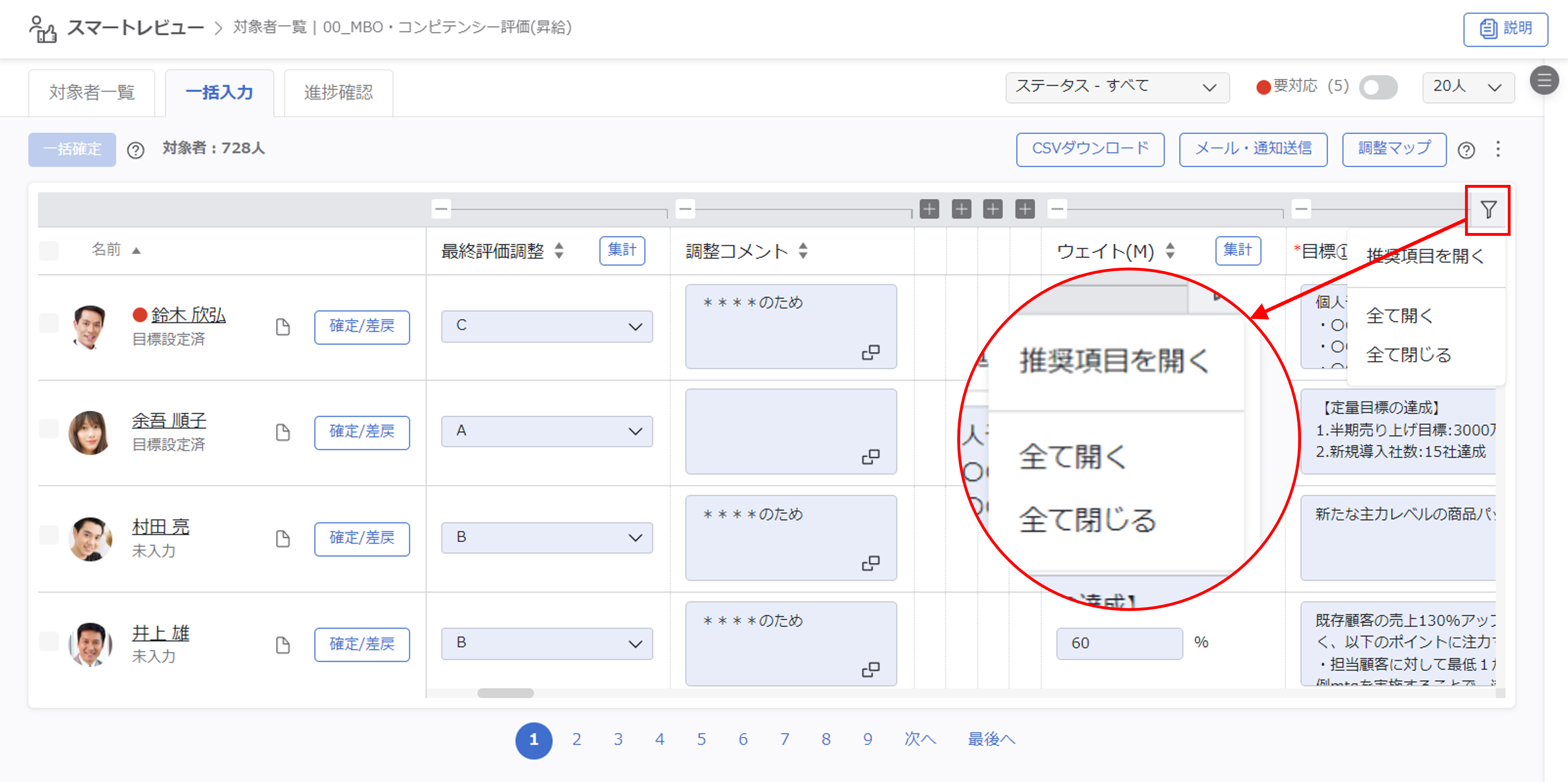Click the three-dot more options icon

click(x=1497, y=149)
